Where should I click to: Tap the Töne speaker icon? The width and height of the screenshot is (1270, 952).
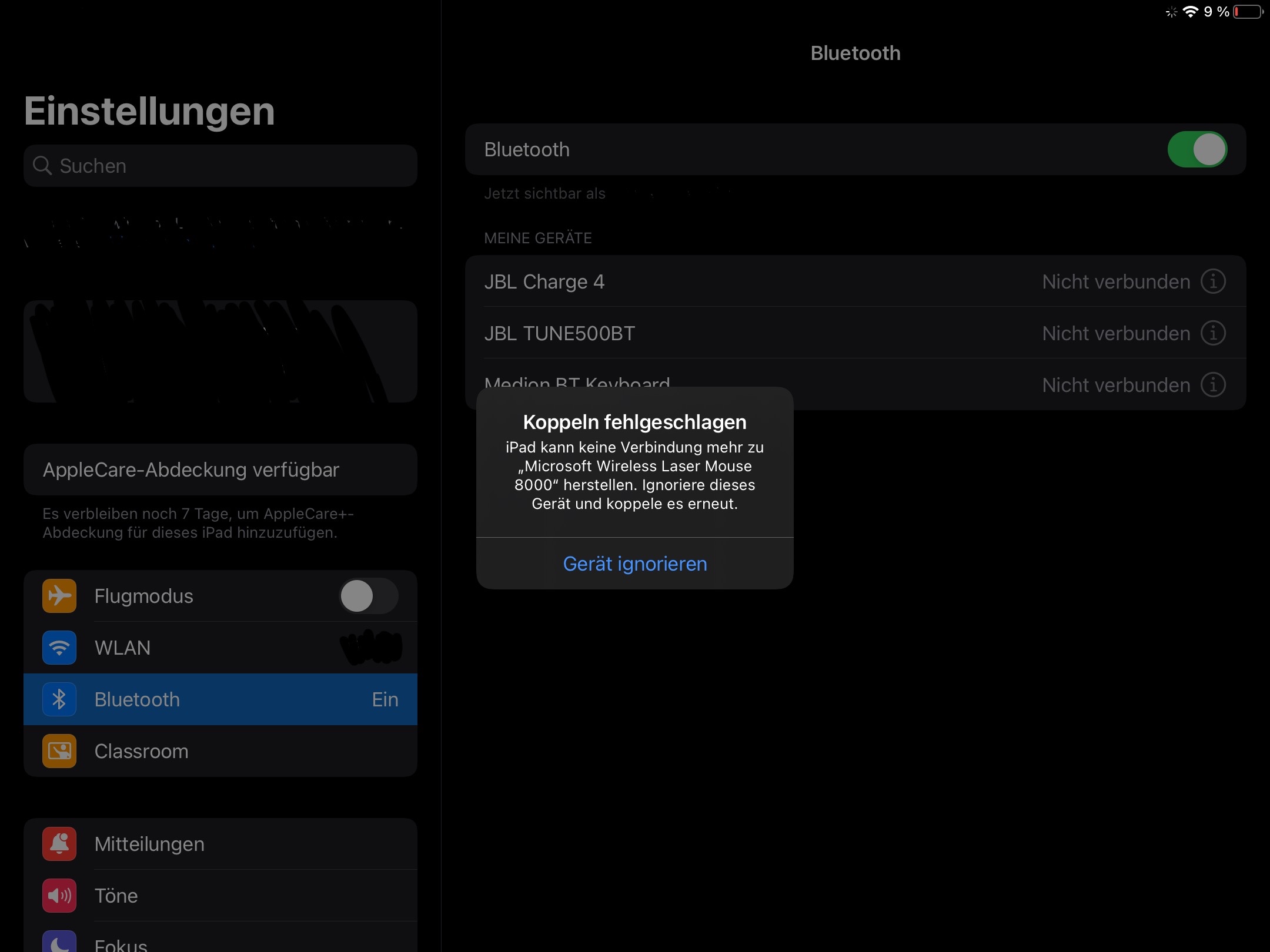click(x=59, y=896)
